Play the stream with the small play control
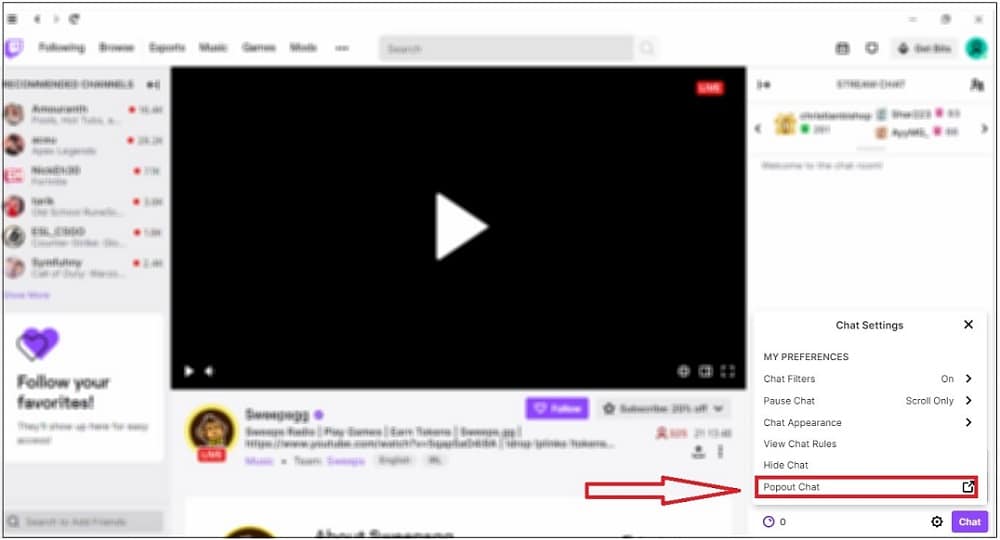The width and height of the screenshot is (1000, 540). pos(188,371)
